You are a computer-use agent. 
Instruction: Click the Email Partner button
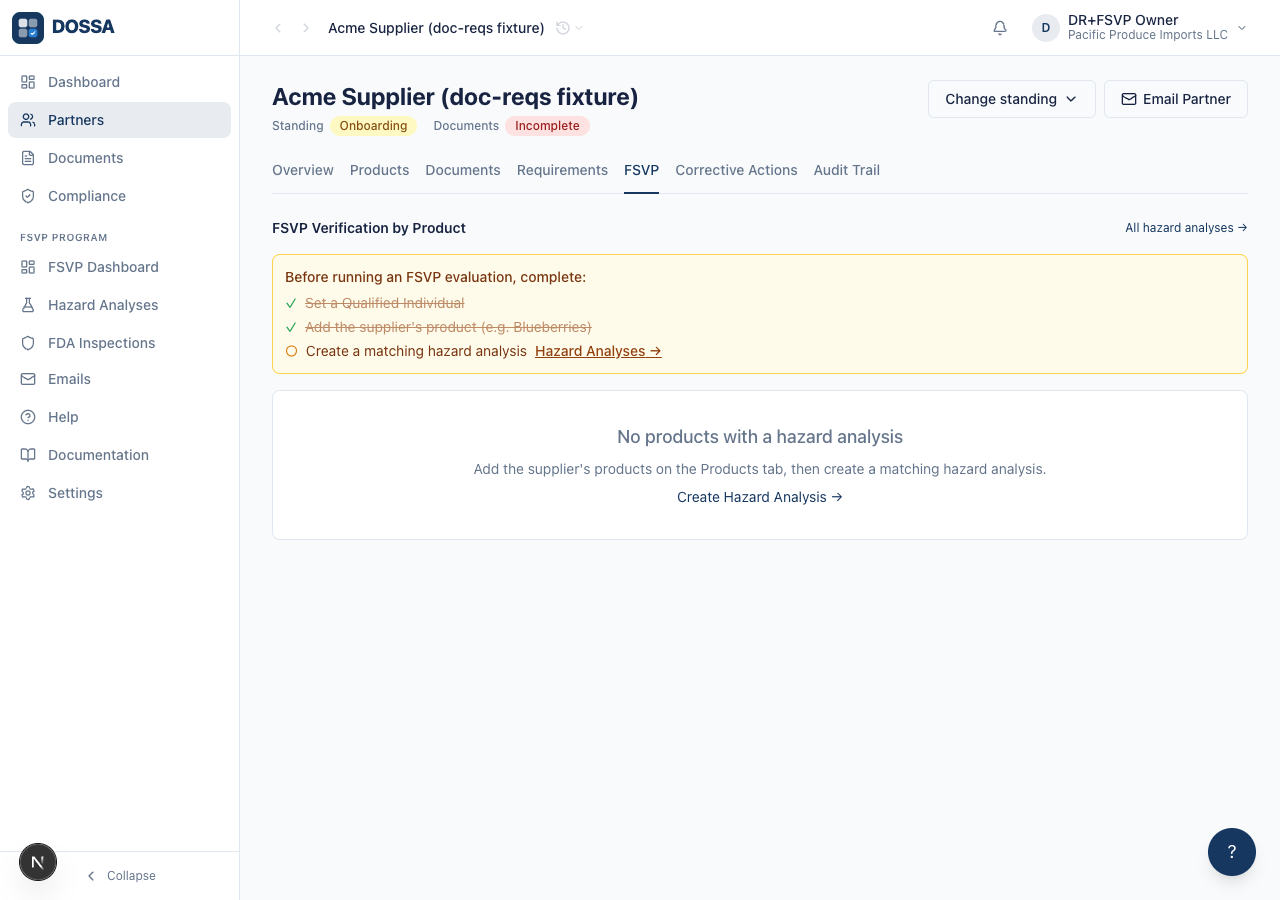(1176, 99)
